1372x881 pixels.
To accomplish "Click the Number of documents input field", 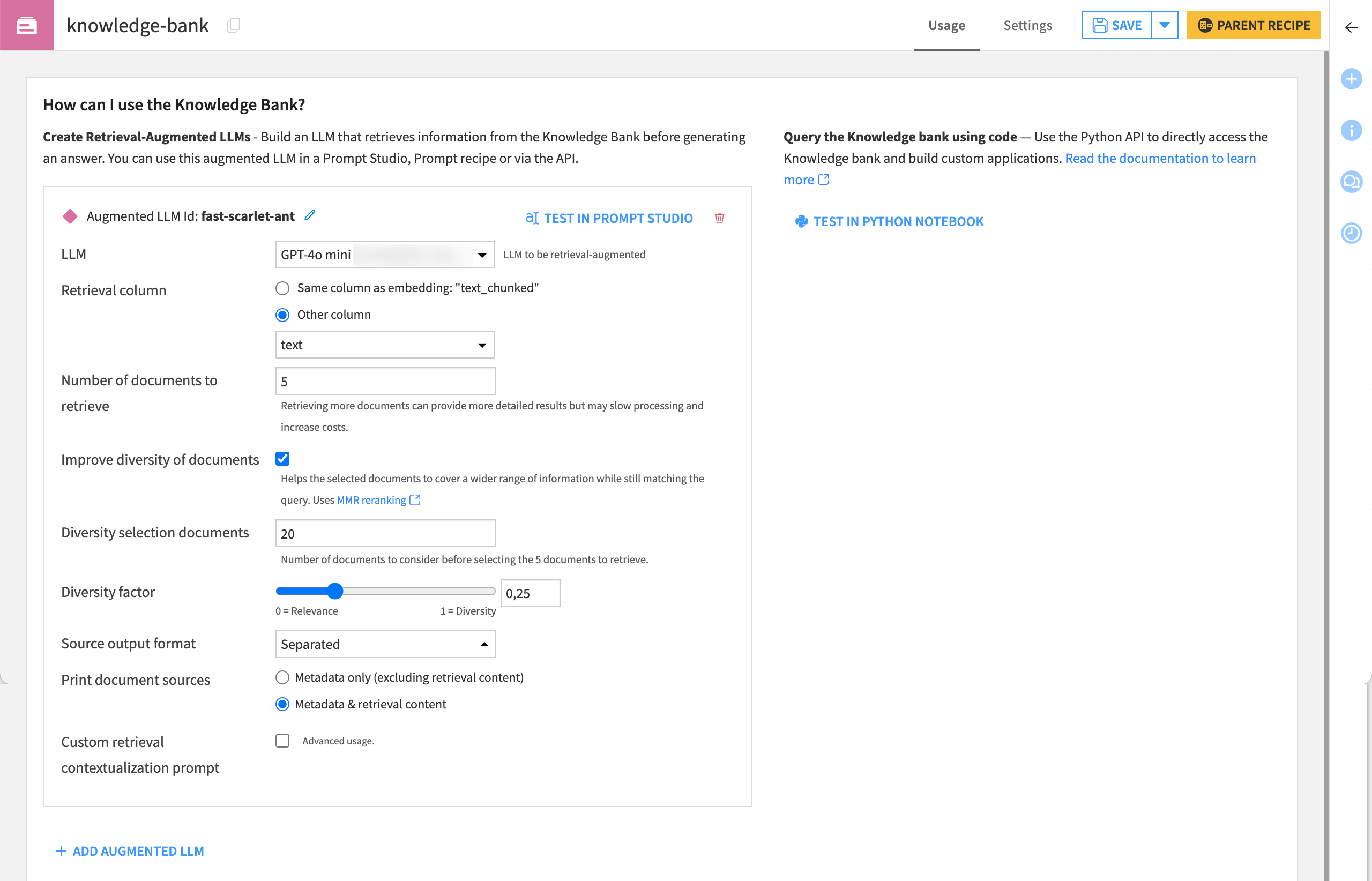I will [385, 380].
